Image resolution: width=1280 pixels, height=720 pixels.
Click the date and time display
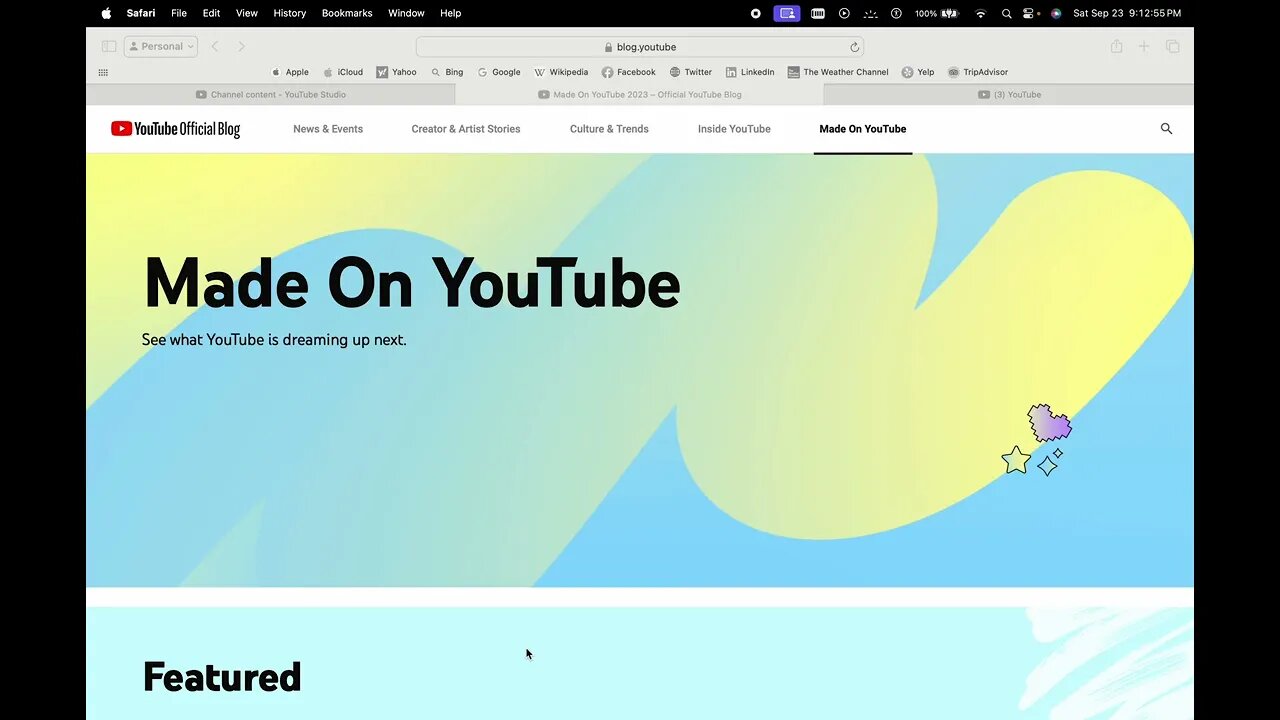click(x=1127, y=13)
